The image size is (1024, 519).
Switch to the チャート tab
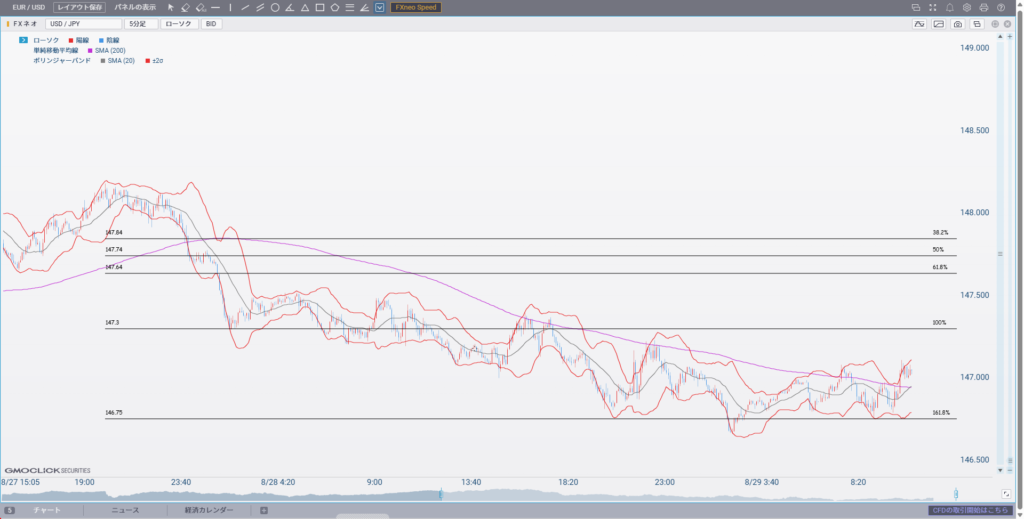click(47, 511)
